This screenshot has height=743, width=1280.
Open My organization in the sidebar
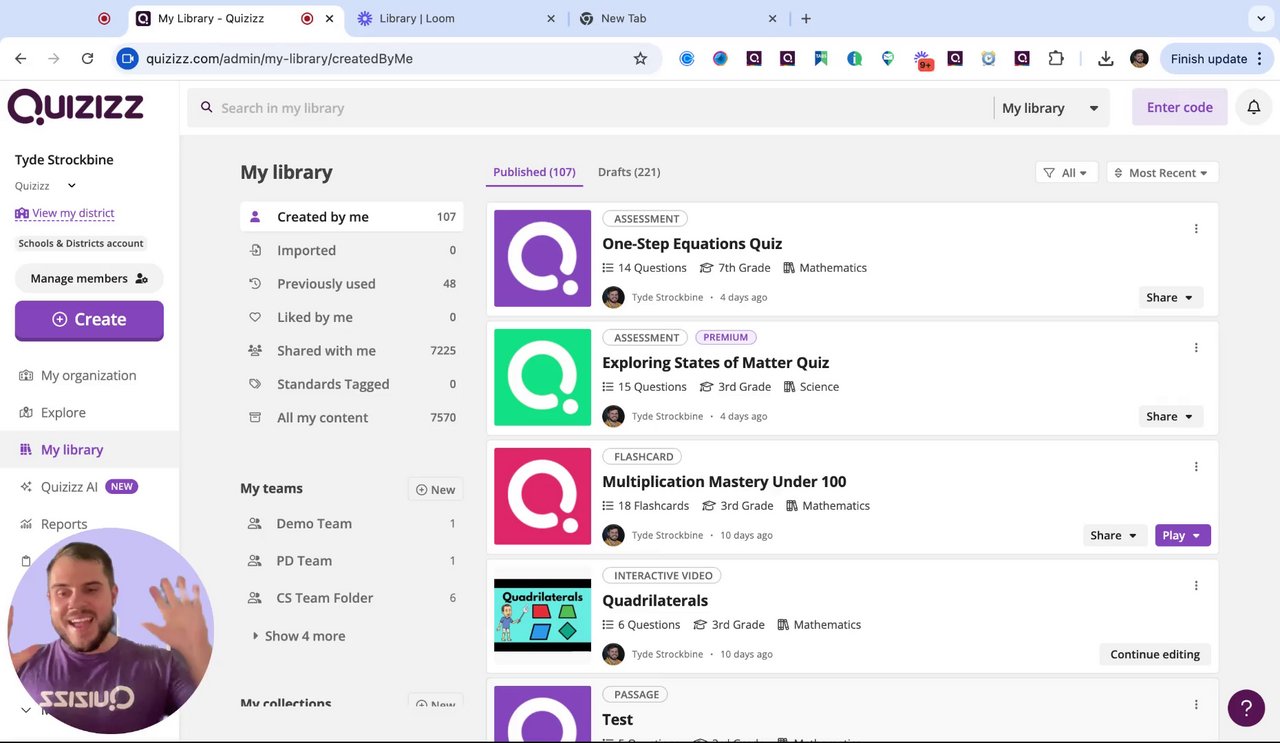tap(88, 376)
